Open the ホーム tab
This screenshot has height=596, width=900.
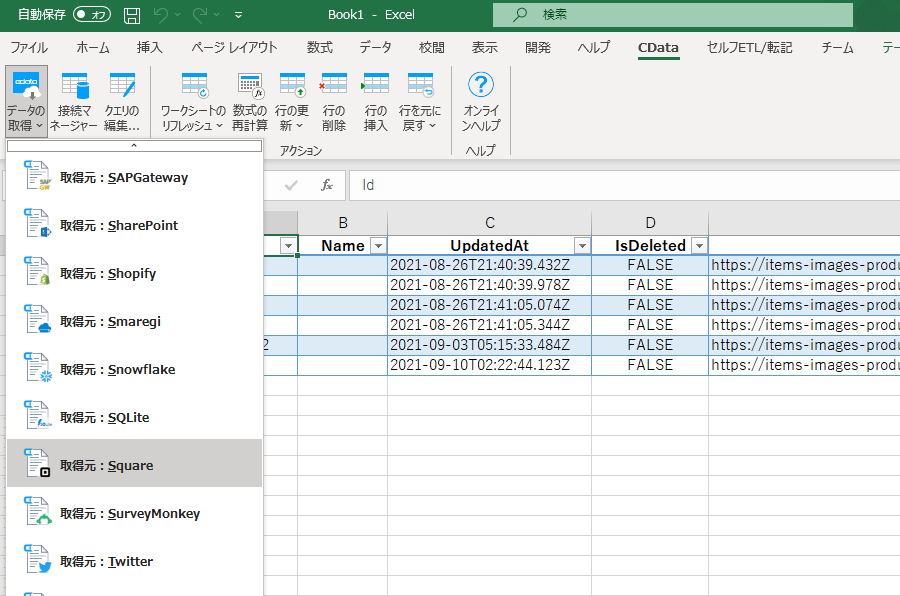93,48
